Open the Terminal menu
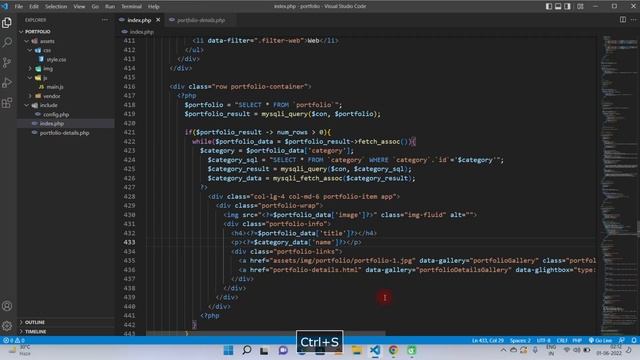The image size is (640, 360). click(x=131, y=6)
